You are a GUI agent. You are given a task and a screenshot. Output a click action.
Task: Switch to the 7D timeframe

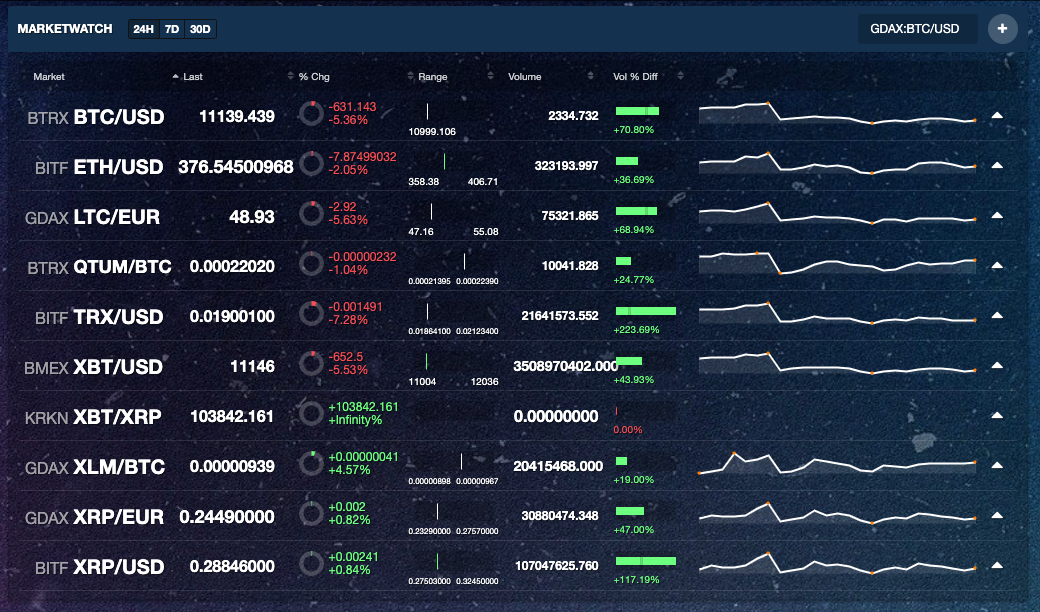coord(172,29)
